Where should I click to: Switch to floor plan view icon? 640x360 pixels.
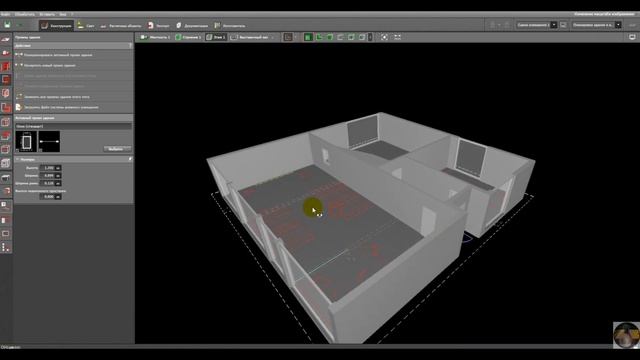(319, 37)
